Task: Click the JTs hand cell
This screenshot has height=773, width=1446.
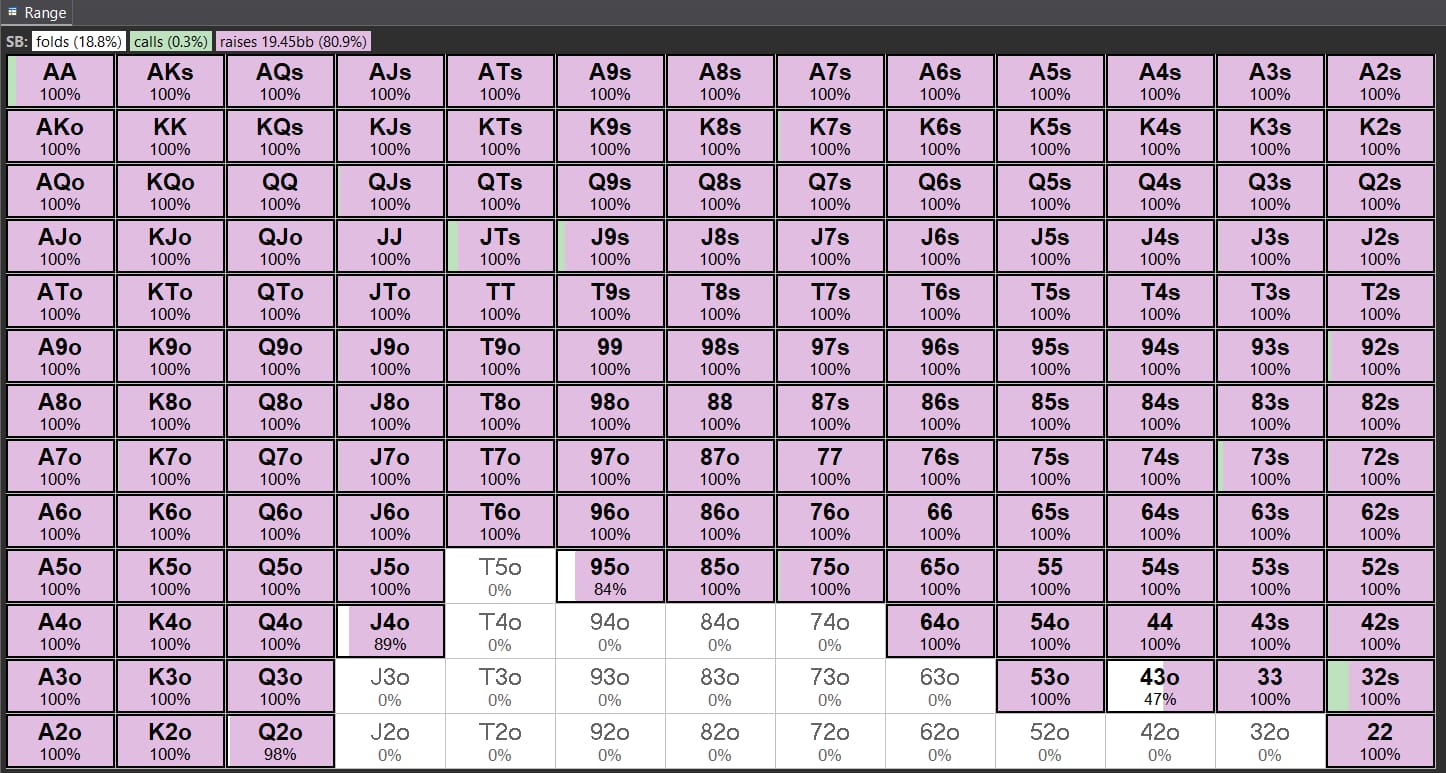Action: pos(500,246)
